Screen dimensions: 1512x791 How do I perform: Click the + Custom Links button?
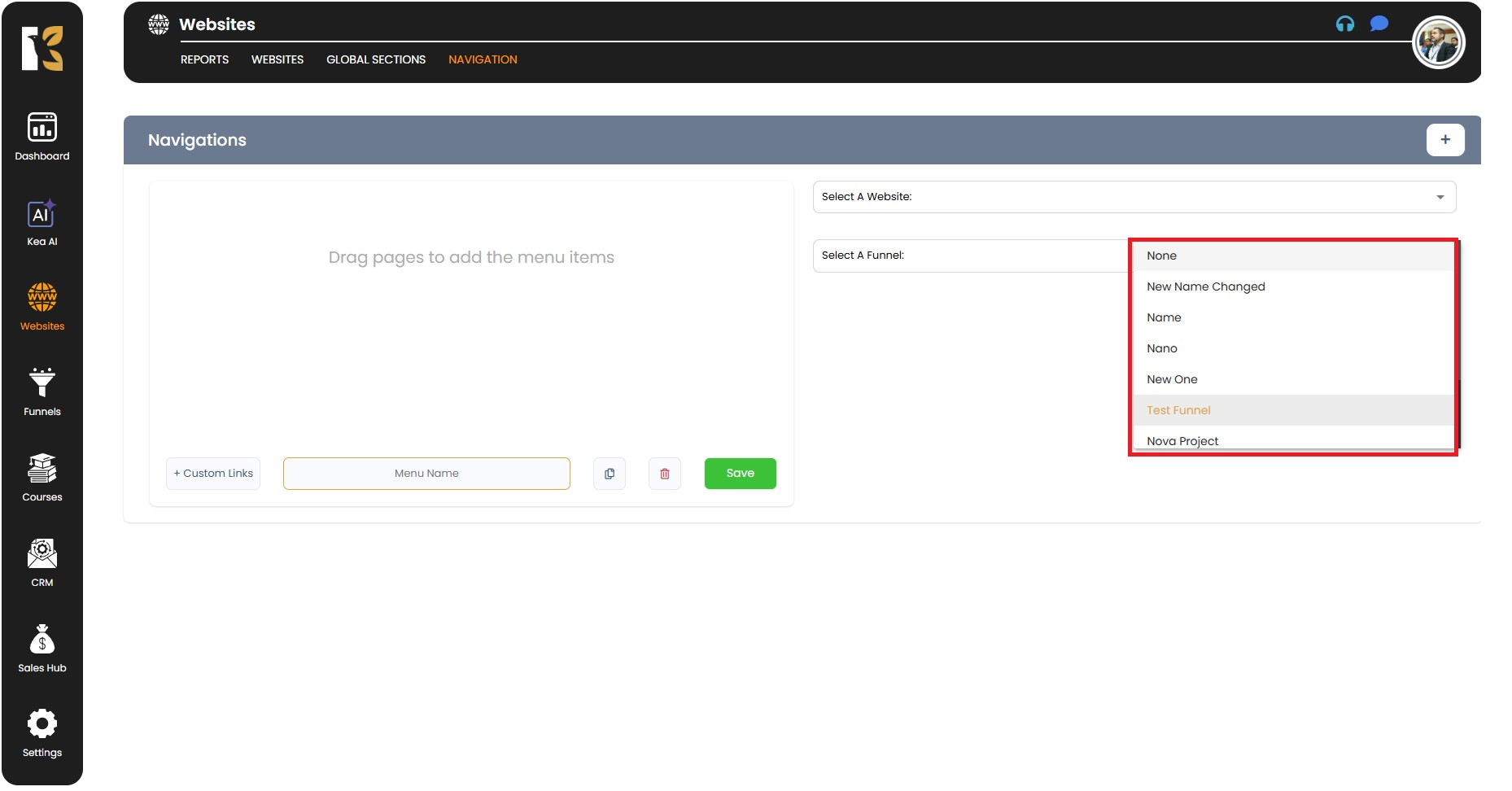[213, 474]
